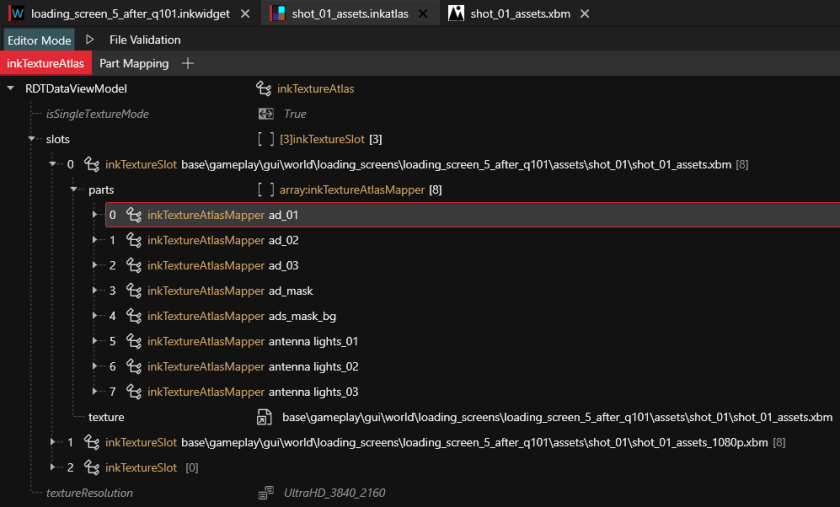Expand inkTextureSlot 2 node

(52, 467)
